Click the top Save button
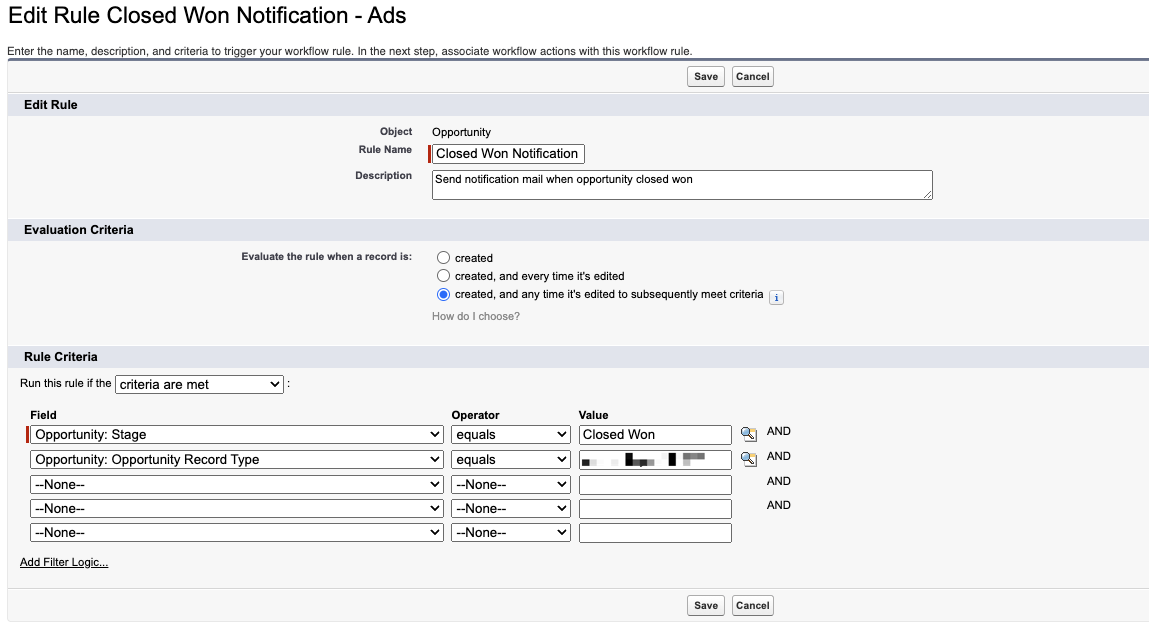Image resolution: width=1149 pixels, height=640 pixels. pyautogui.click(x=706, y=77)
